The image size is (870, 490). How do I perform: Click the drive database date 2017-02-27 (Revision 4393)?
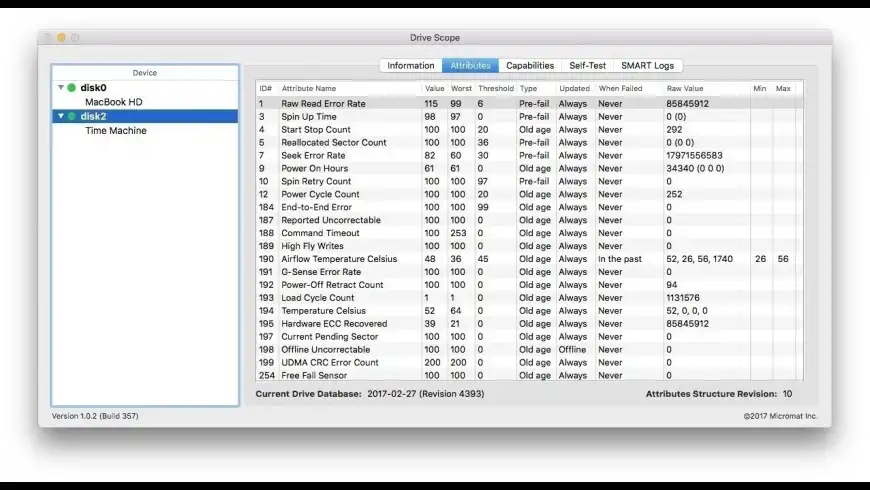[426, 394]
